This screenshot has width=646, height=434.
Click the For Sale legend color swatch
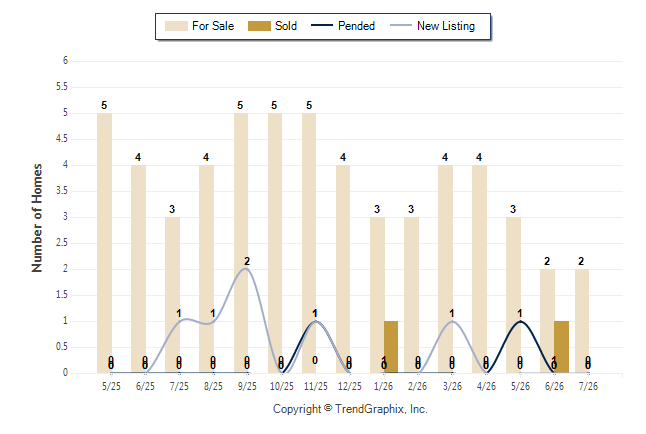pos(176,26)
